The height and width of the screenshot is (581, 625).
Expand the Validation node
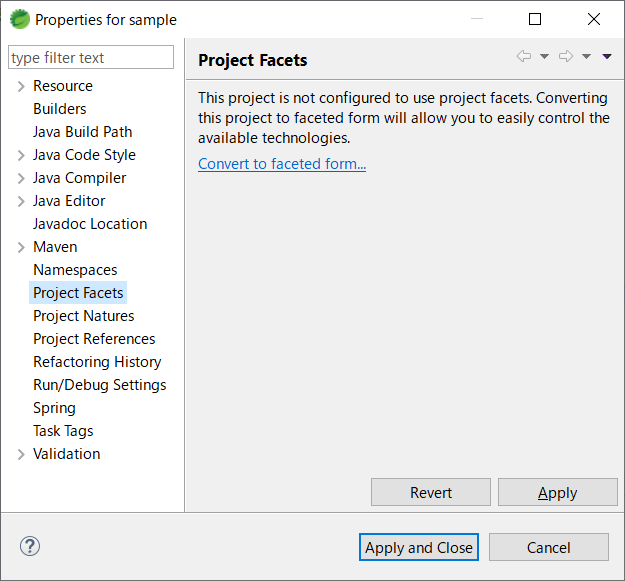click(21, 454)
